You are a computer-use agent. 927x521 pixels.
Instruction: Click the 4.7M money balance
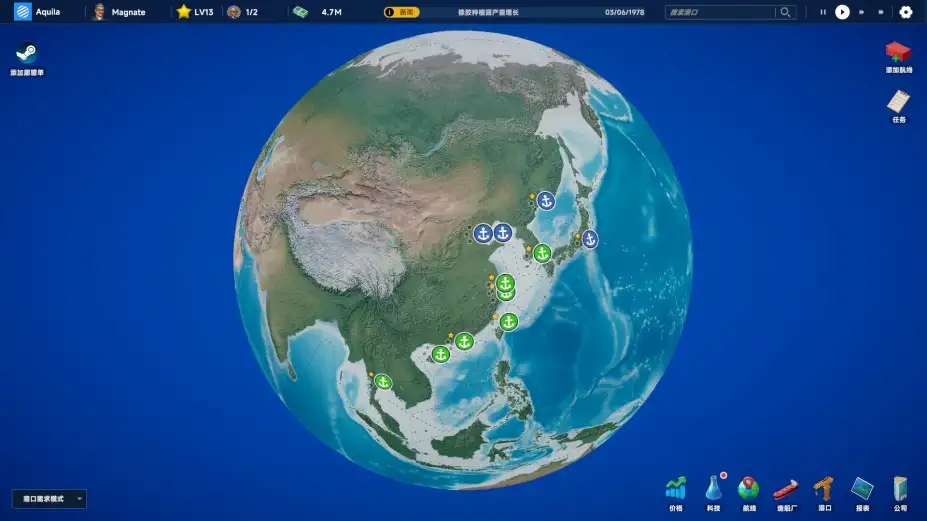(x=331, y=12)
